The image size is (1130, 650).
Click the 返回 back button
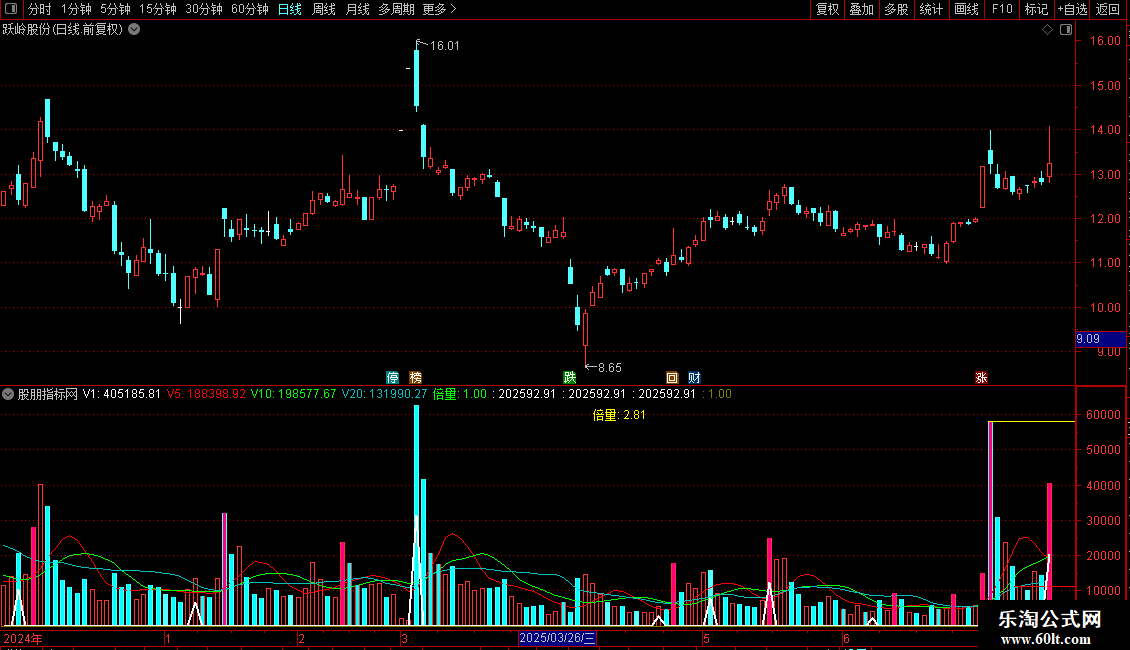coord(1108,9)
